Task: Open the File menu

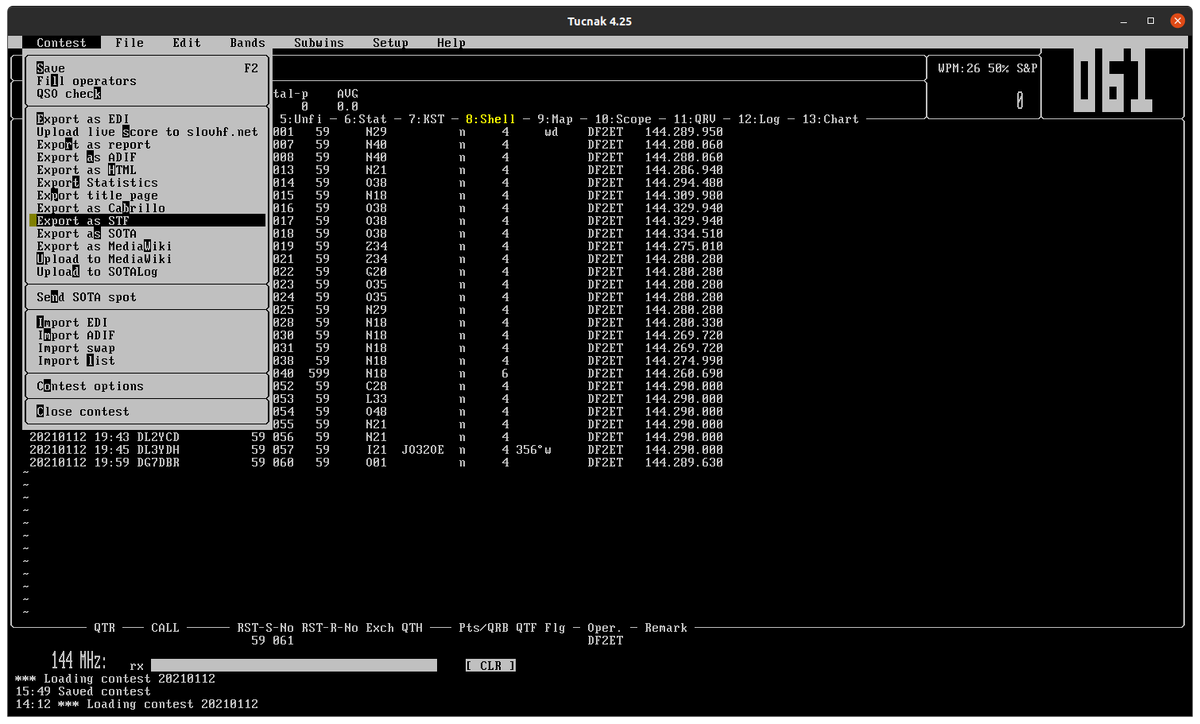Action: pos(129,43)
